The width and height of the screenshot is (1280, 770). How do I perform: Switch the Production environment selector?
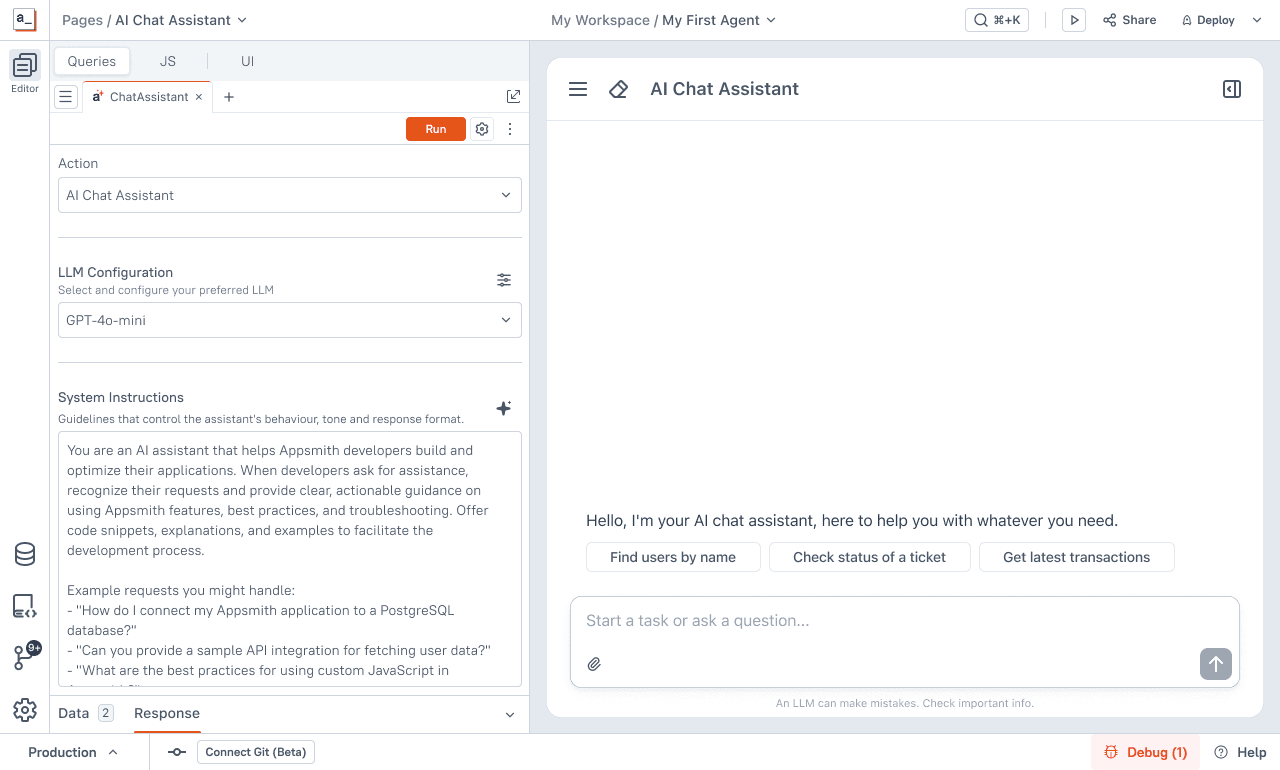[72, 752]
